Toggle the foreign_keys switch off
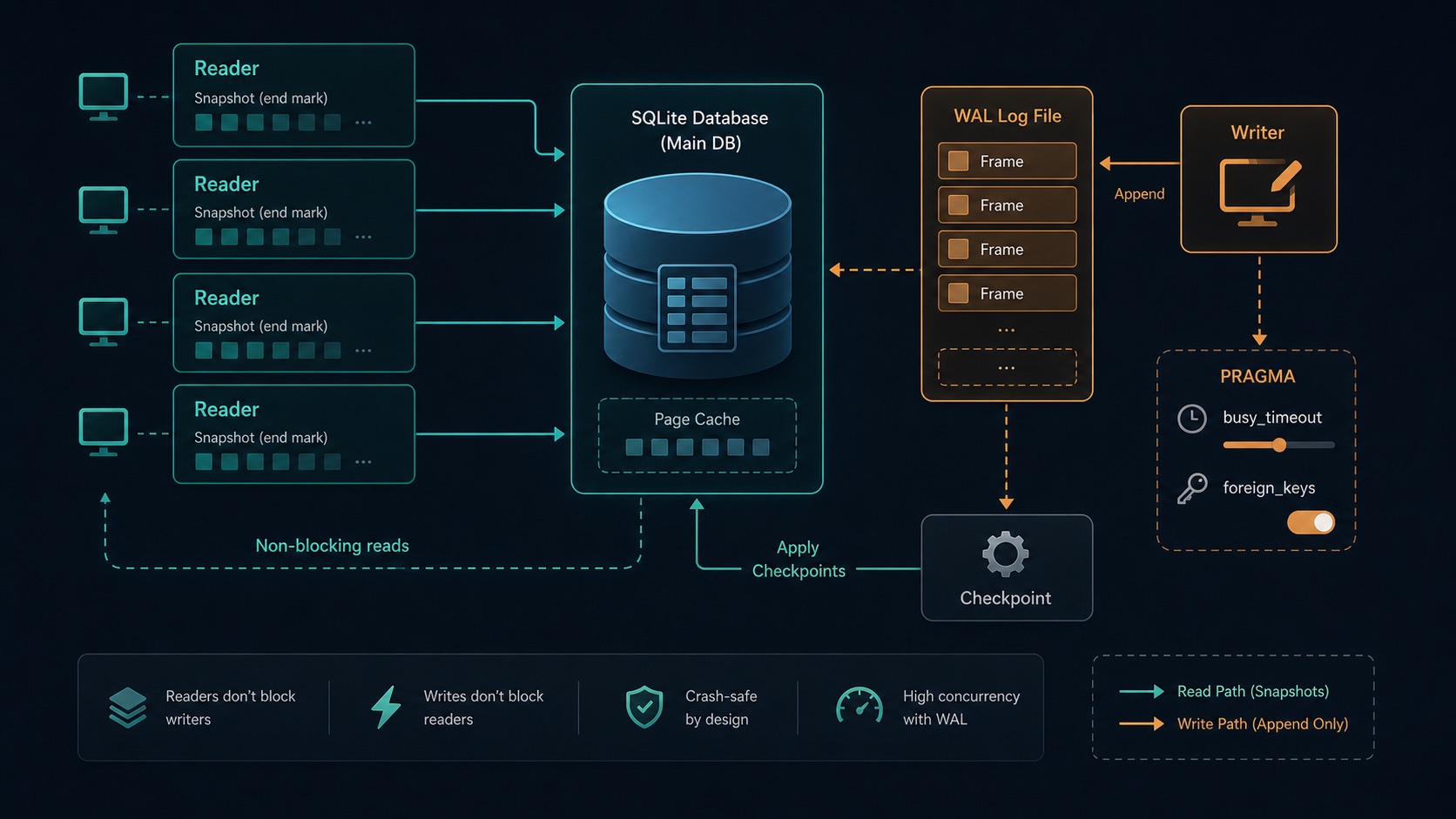The image size is (1456, 819). tap(1311, 522)
